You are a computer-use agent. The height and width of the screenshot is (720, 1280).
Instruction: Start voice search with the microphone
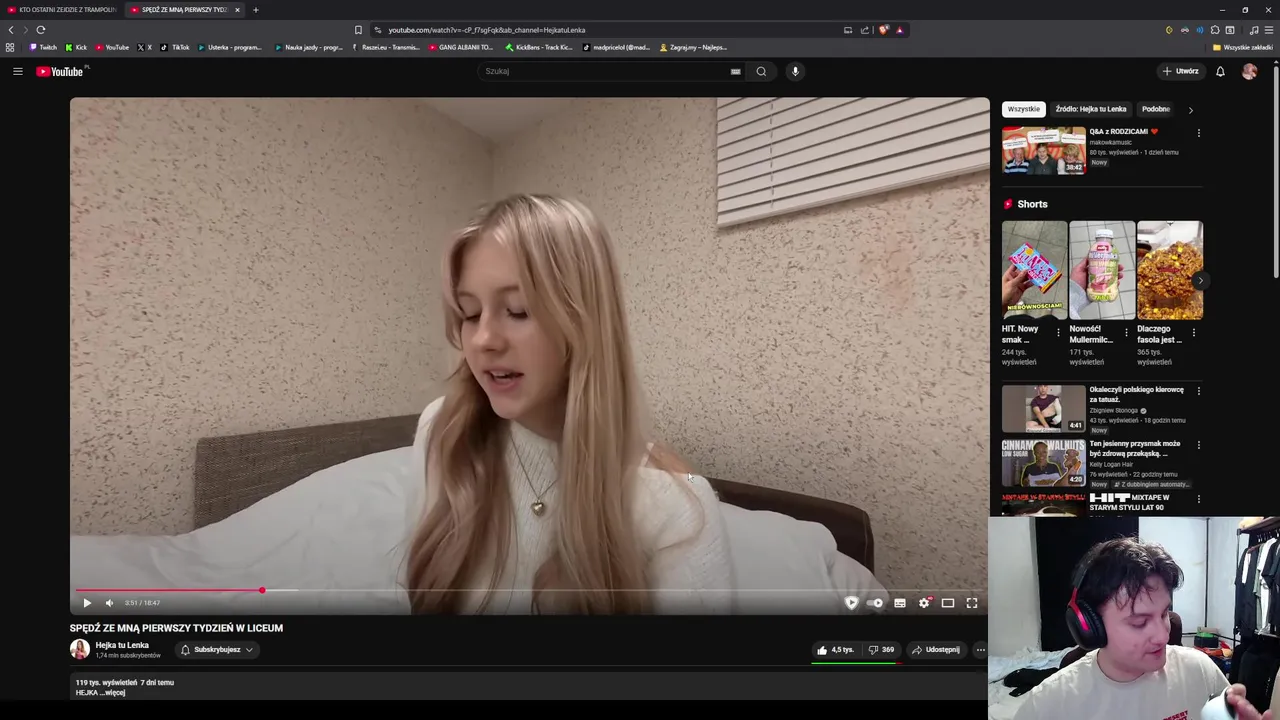point(795,71)
